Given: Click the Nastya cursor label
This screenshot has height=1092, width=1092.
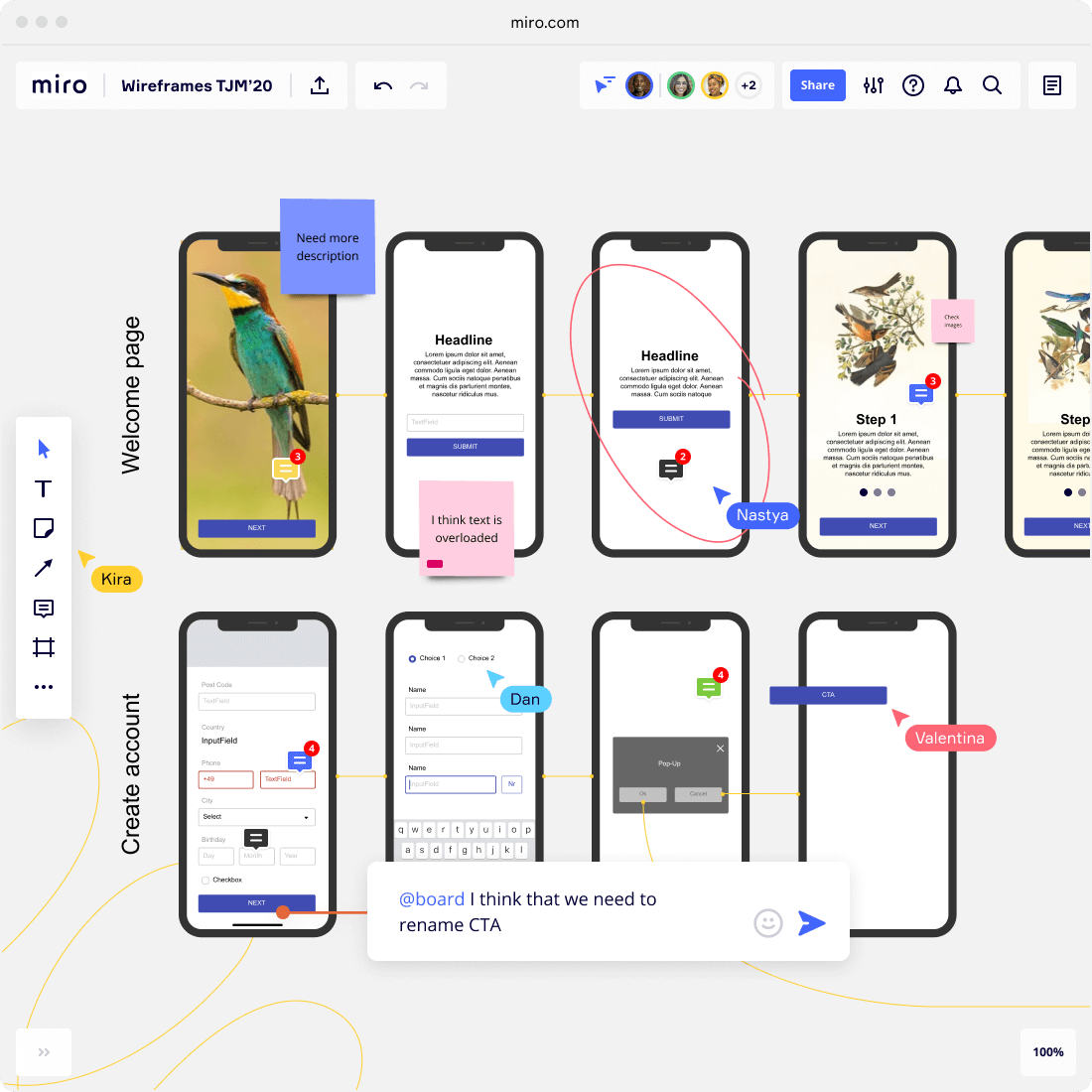Looking at the screenshot, I should (762, 515).
